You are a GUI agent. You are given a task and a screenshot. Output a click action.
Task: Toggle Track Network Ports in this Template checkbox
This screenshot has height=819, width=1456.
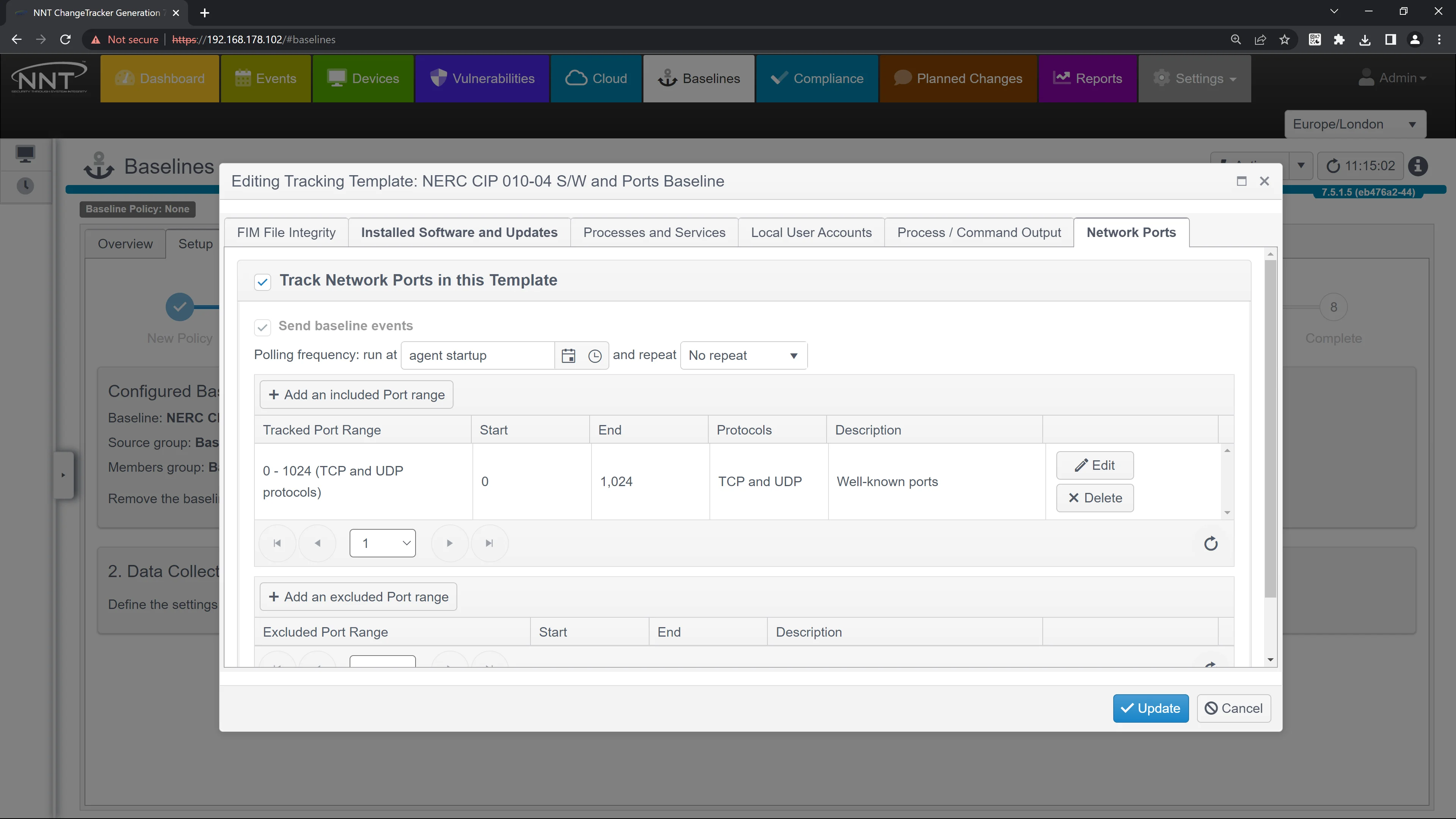pyautogui.click(x=262, y=281)
